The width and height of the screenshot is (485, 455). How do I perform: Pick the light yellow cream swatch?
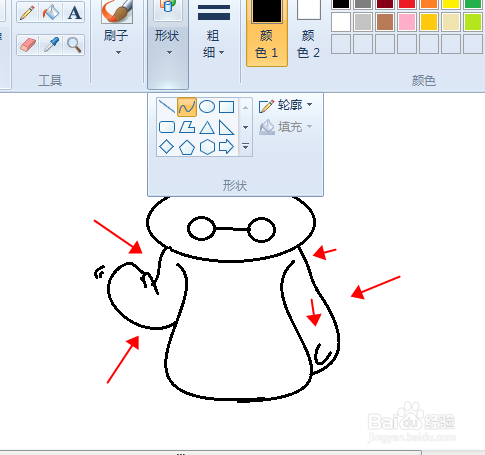pyautogui.click(x=451, y=22)
